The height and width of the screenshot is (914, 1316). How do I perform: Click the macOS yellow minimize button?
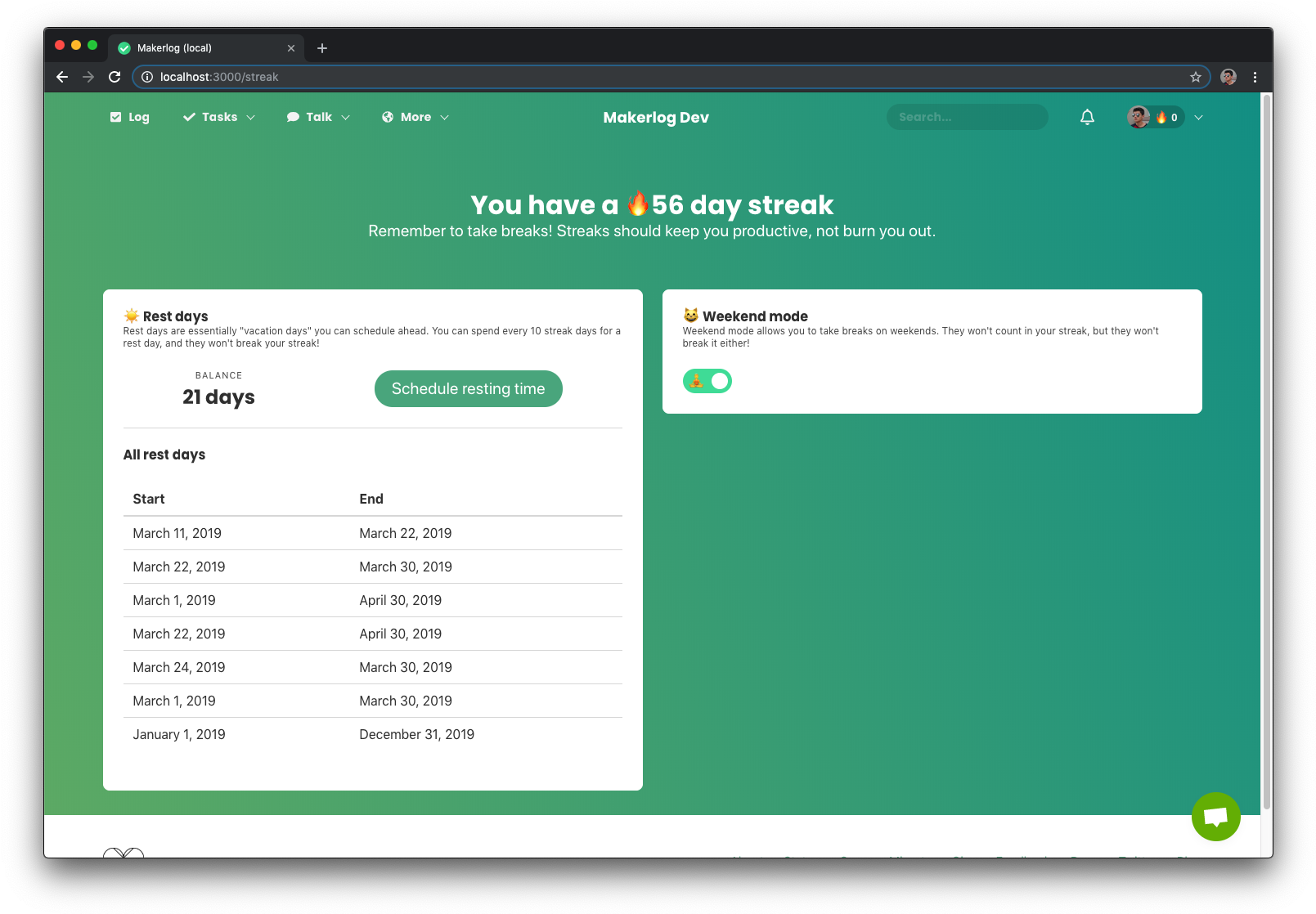pyautogui.click(x=76, y=45)
